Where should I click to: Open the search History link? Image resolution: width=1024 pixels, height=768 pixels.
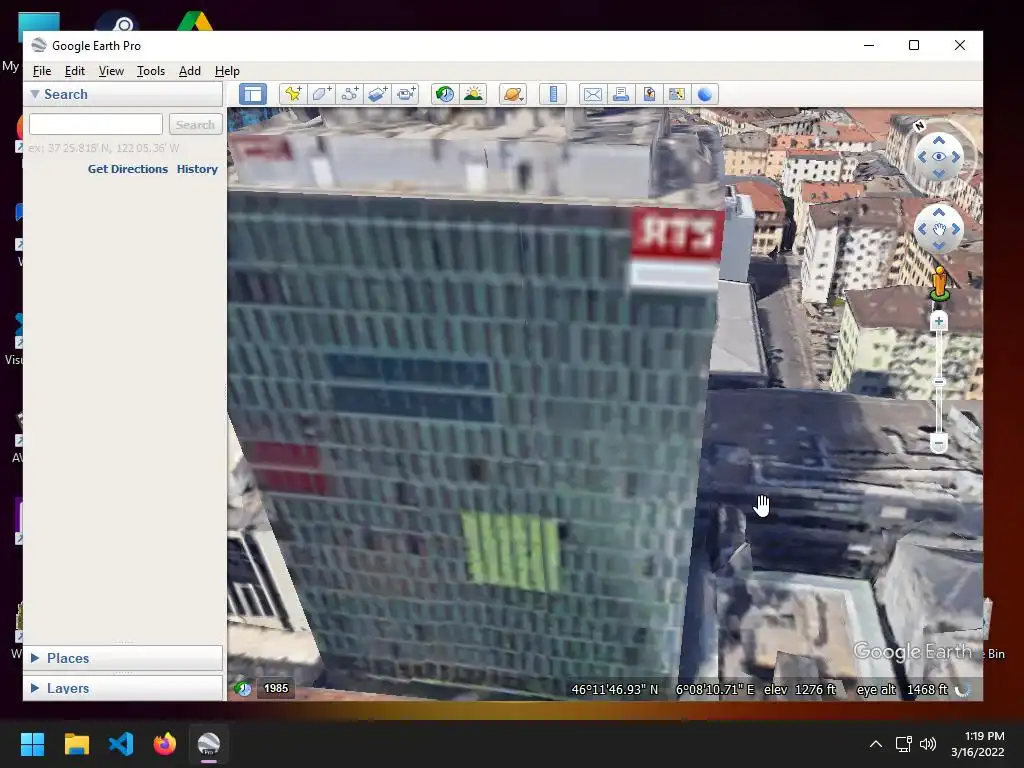[197, 168]
